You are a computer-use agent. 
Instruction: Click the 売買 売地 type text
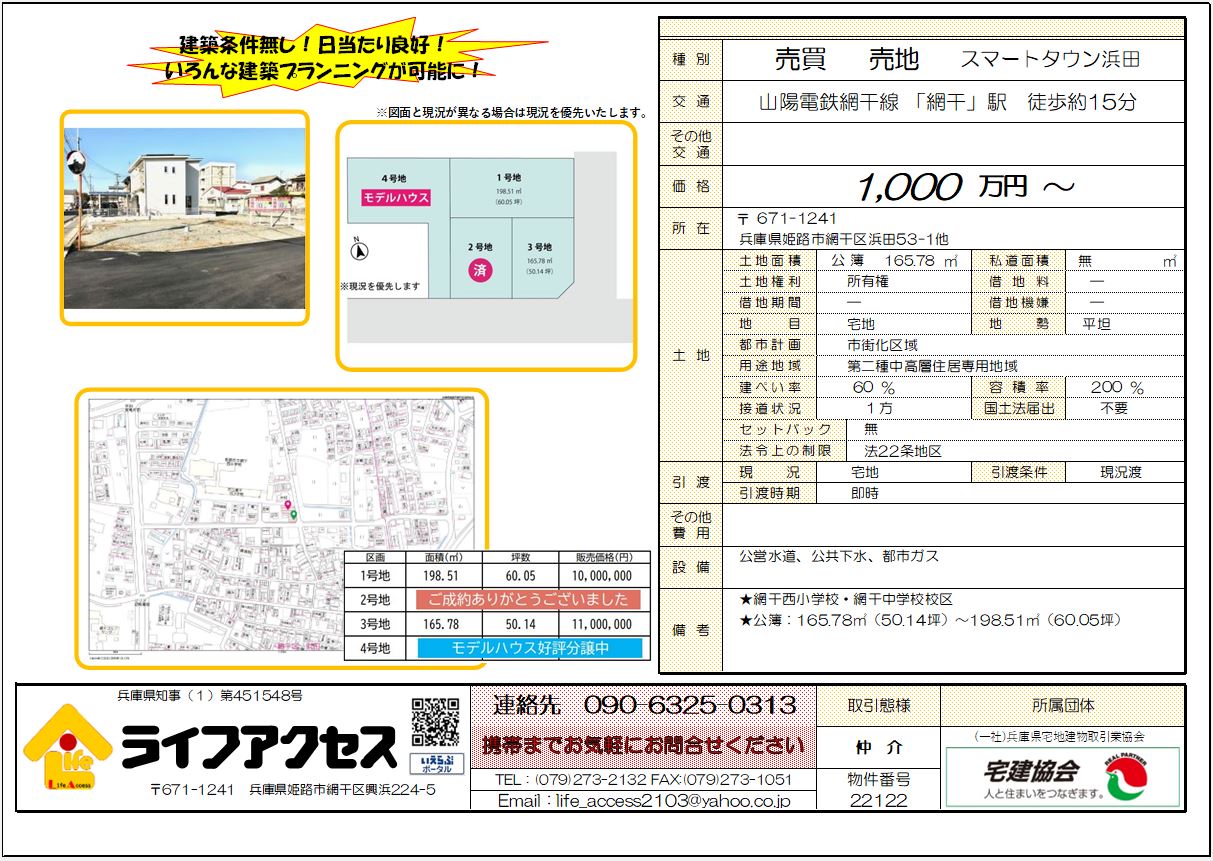[846, 59]
